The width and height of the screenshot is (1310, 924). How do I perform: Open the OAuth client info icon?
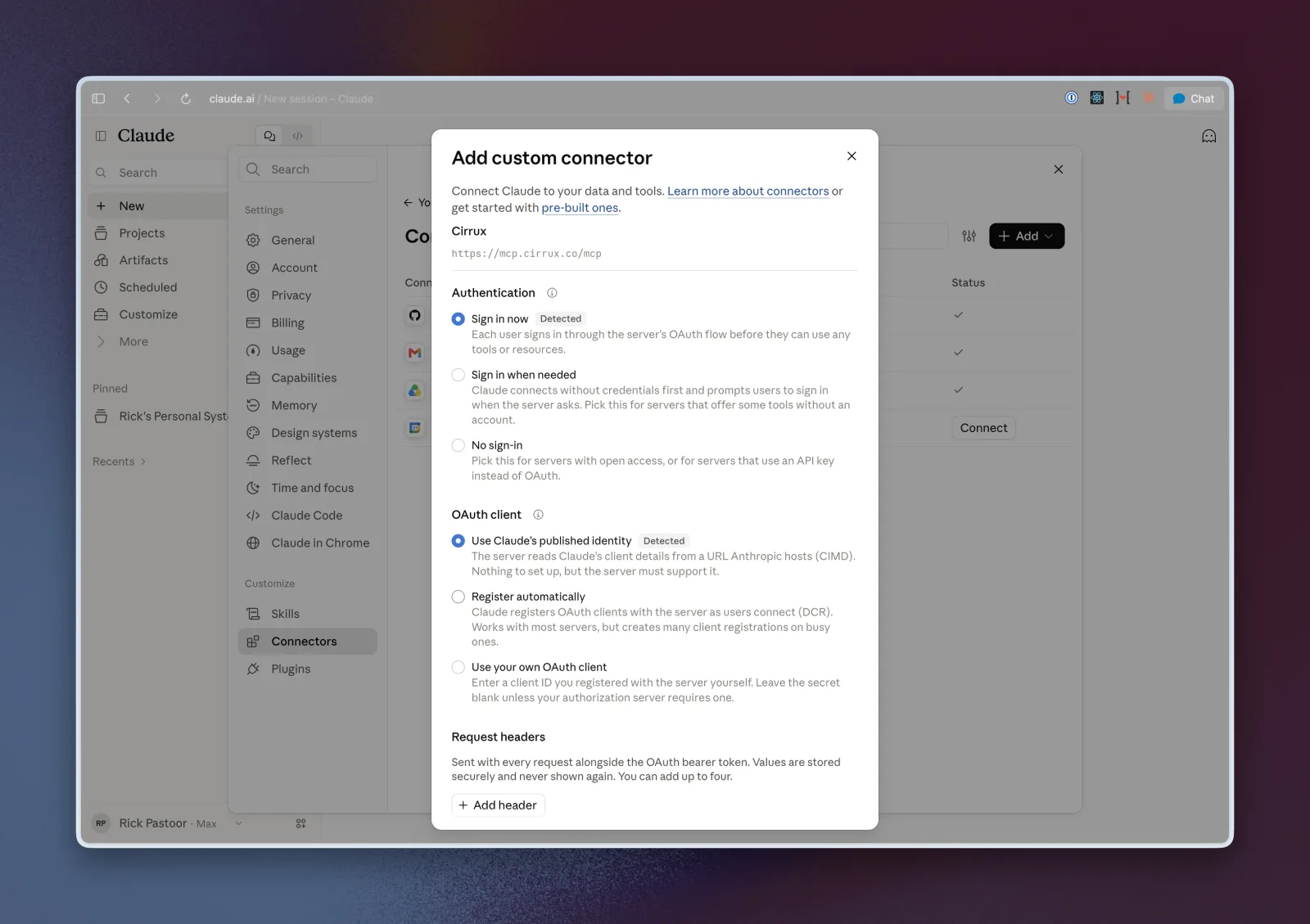[538, 515]
